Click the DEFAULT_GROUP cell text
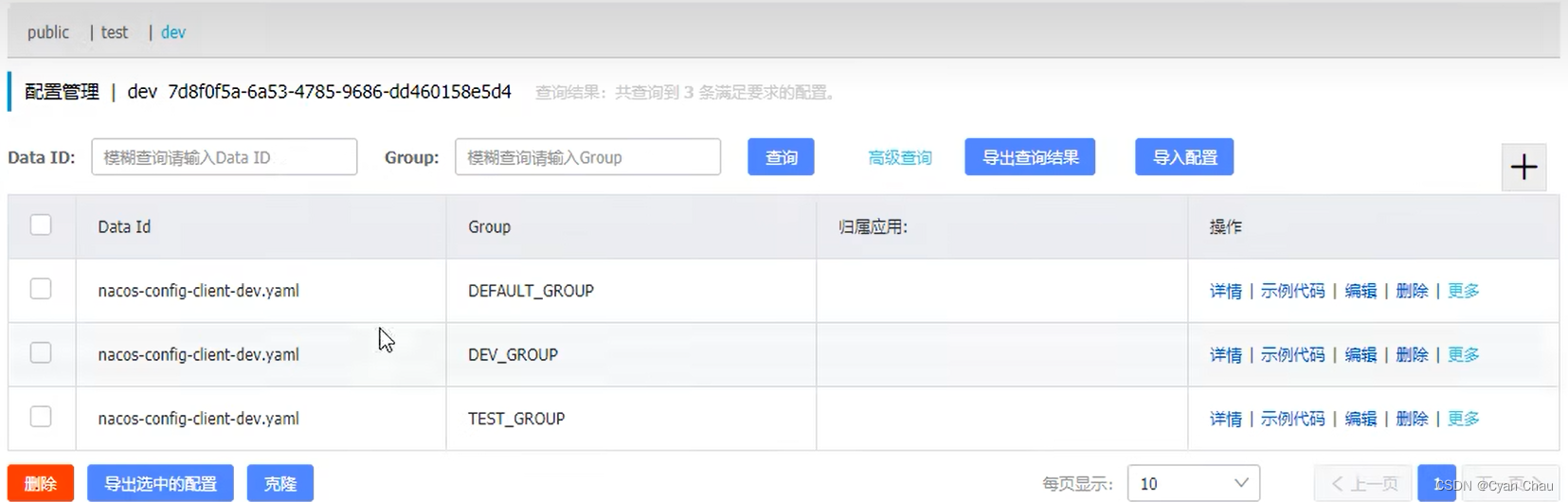 [x=531, y=291]
